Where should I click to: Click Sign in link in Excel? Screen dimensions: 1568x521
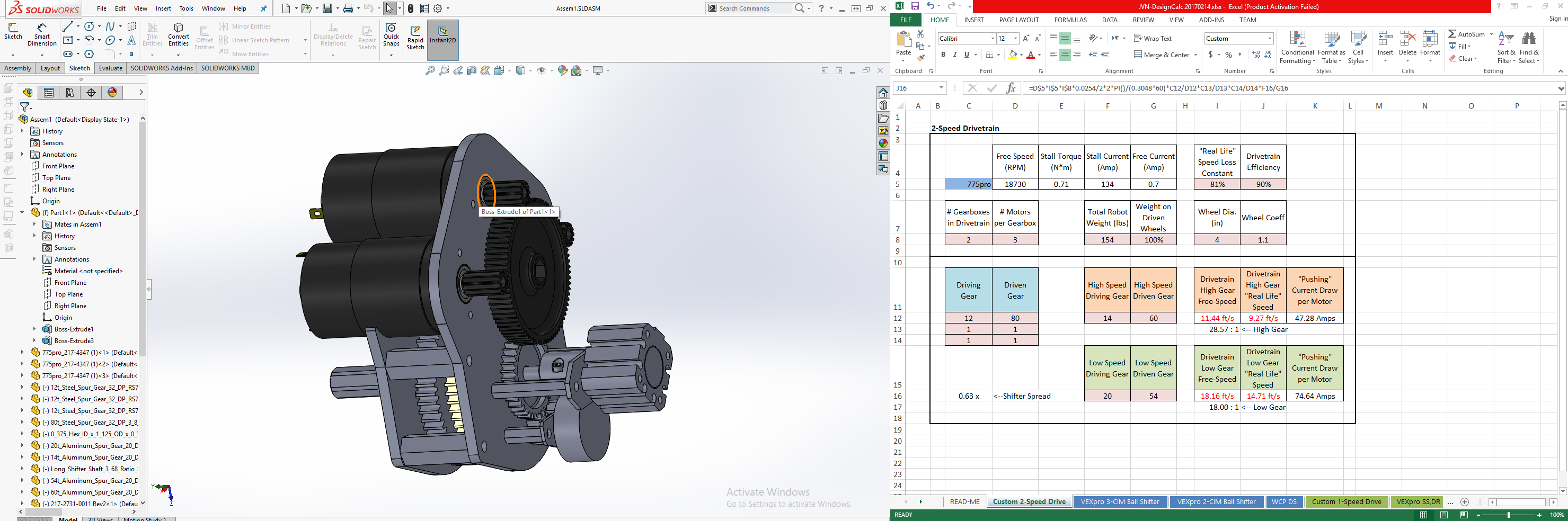pos(1557,20)
